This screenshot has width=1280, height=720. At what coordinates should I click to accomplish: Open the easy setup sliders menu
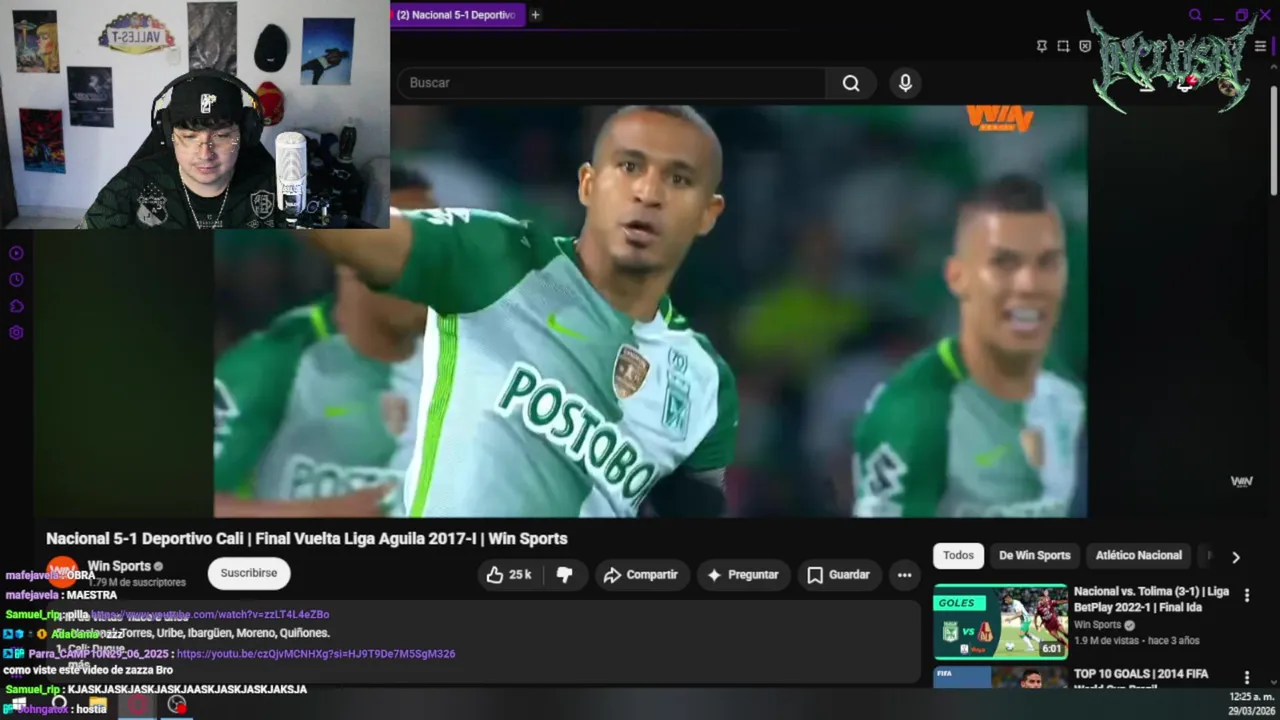coord(1260,46)
